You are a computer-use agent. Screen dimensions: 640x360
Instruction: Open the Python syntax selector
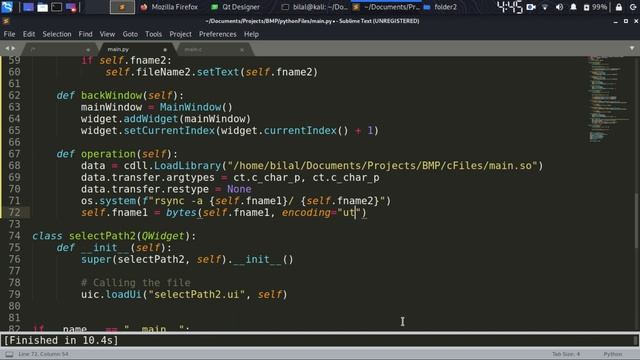click(x=613, y=354)
